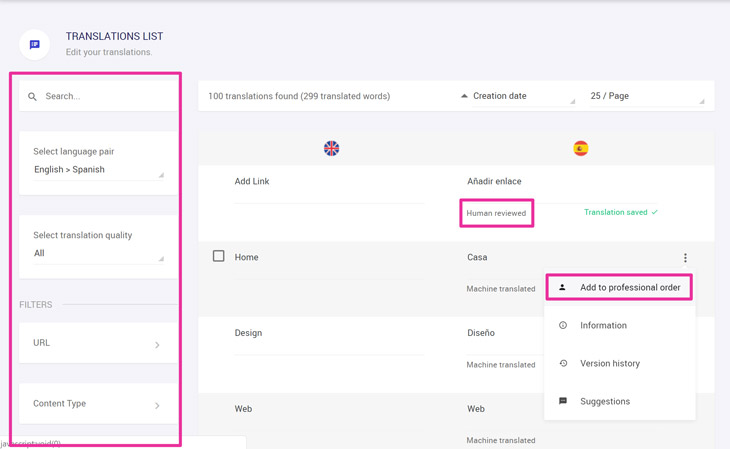730x449 pixels.
Task: Click the Spanish flag icon
Action: 581,149
